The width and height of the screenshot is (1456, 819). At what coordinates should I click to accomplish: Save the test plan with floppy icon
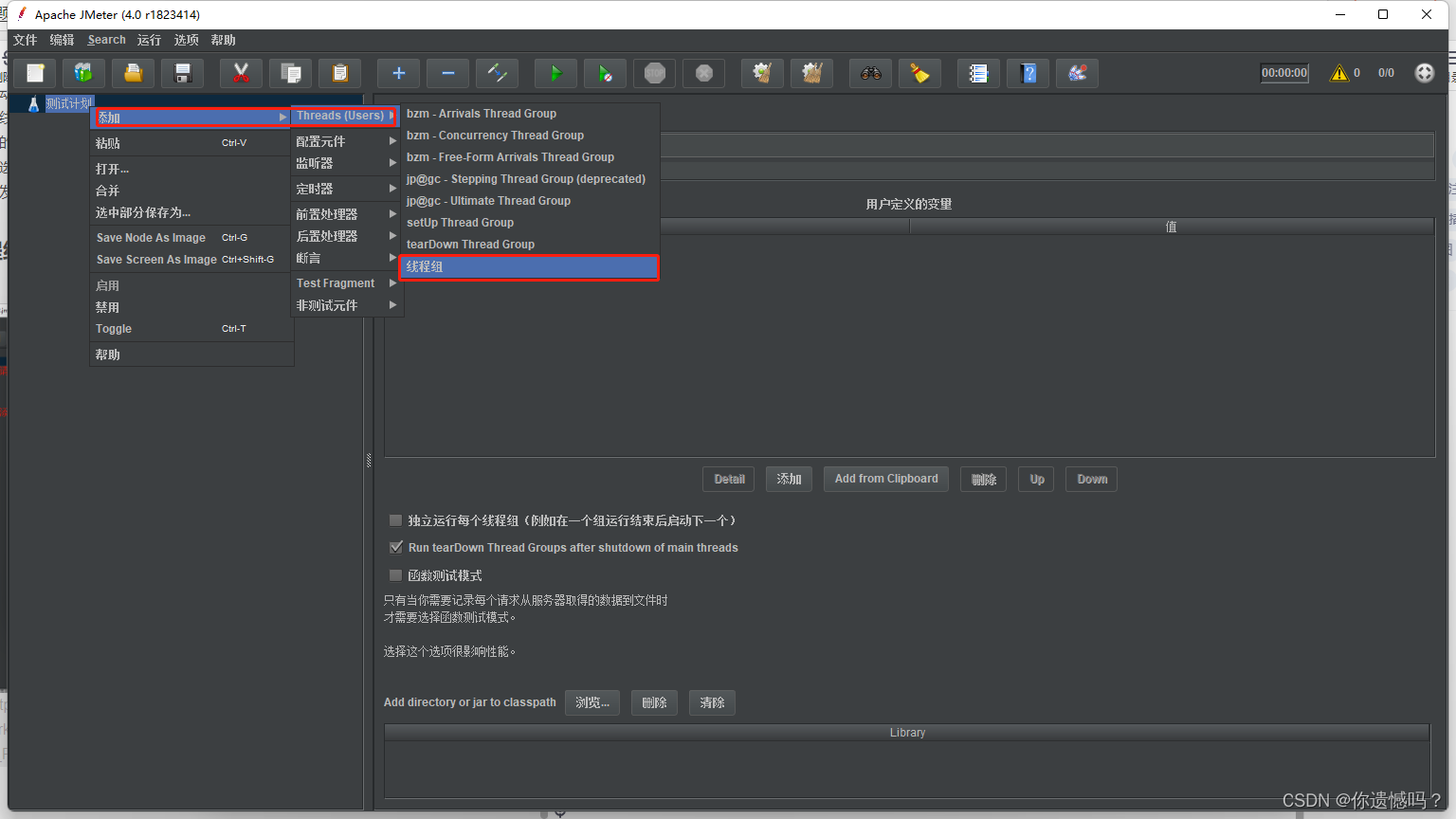click(x=183, y=73)
